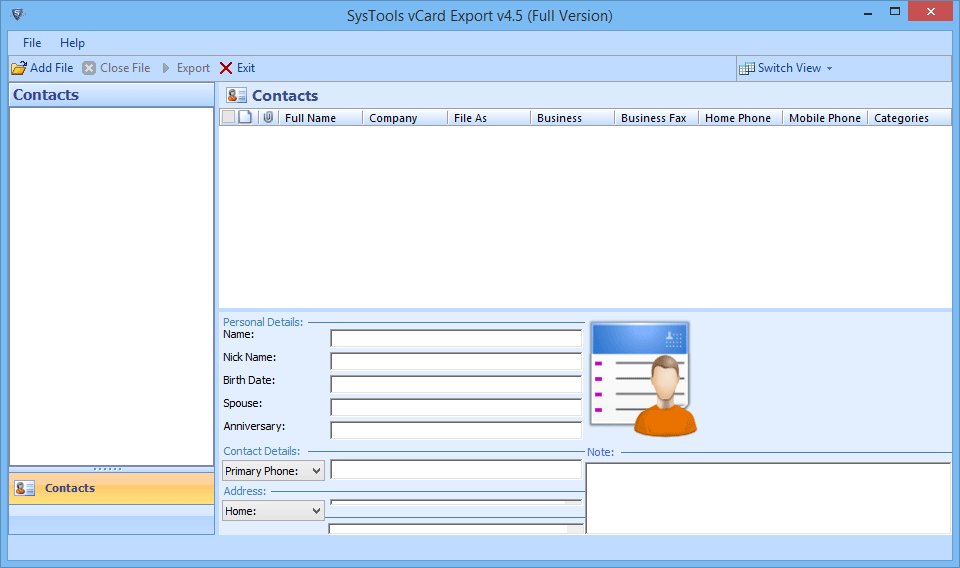
Task: Open the File menu
Action: coord(32,43)
